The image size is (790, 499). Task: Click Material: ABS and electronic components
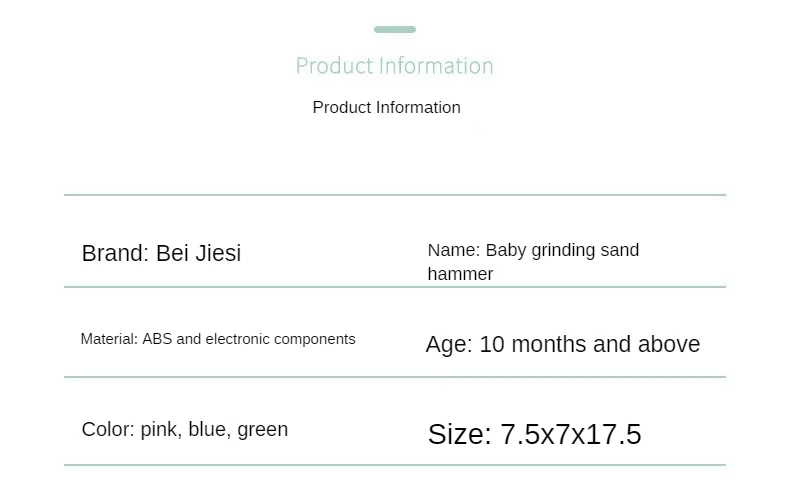pos(218,339)
